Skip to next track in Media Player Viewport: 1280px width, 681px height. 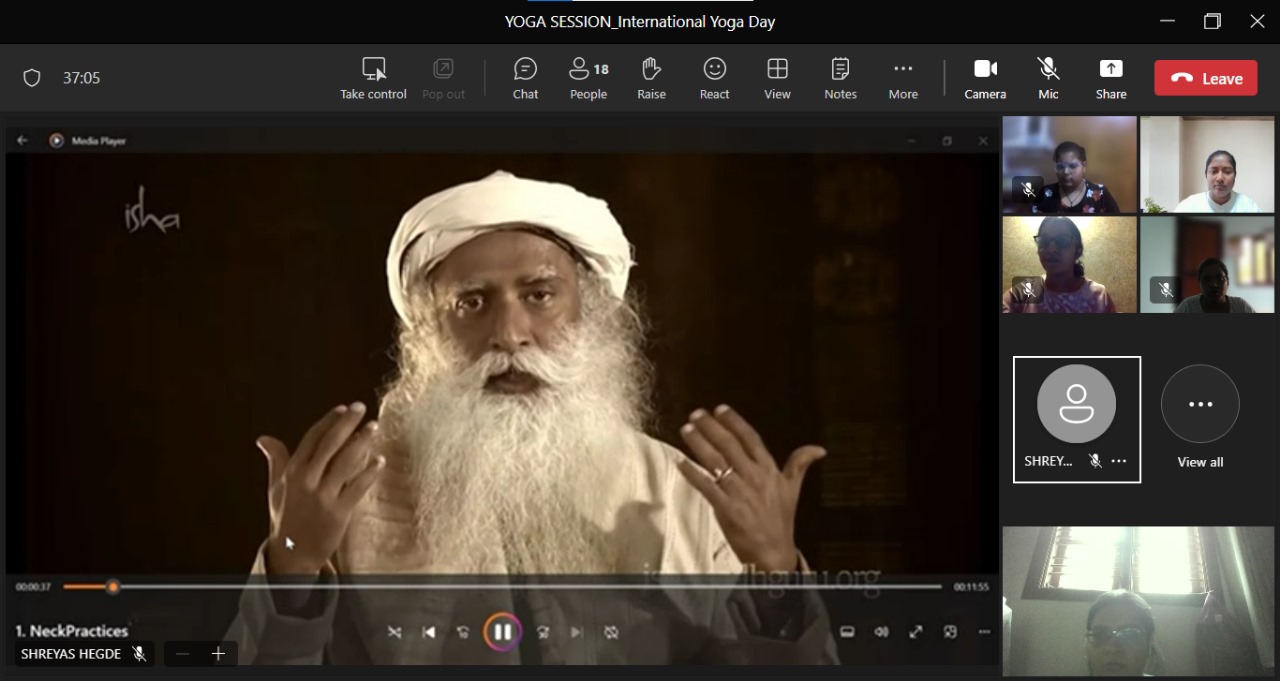coord(577,632)
